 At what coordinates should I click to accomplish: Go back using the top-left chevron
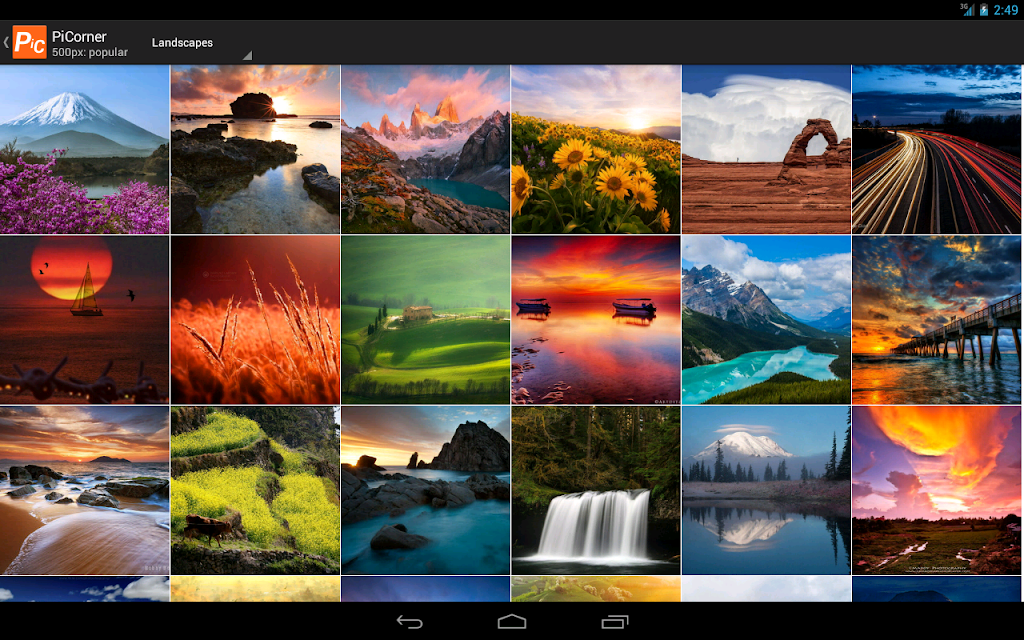[x=6, y=42]
